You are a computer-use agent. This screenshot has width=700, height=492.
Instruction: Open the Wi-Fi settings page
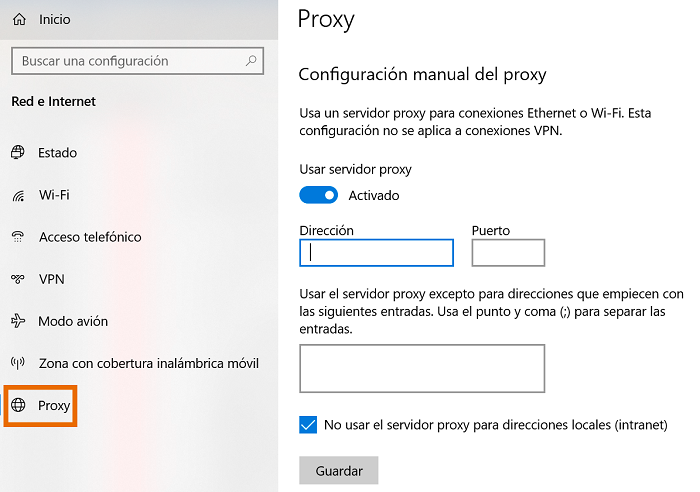click(x=54, y=195)
